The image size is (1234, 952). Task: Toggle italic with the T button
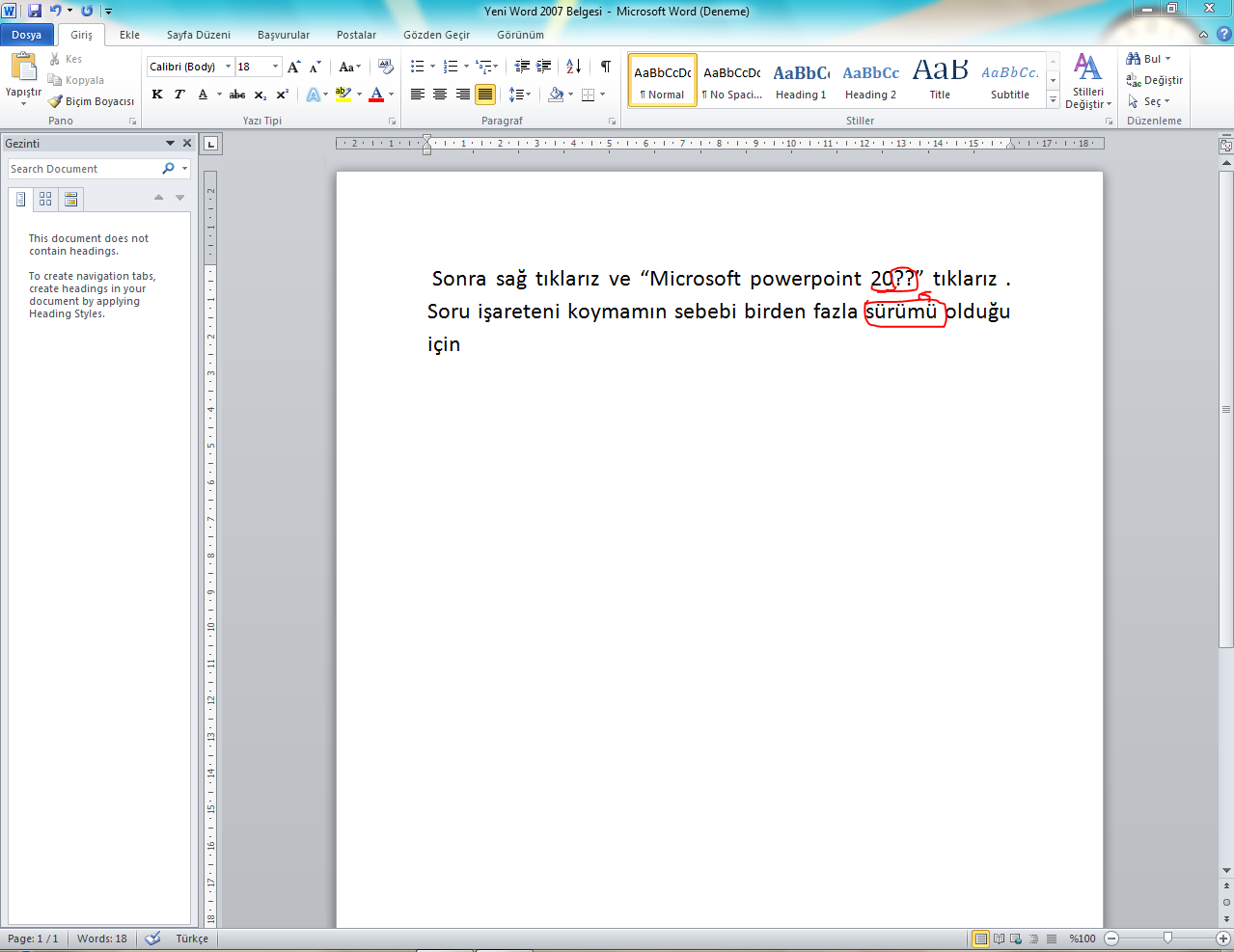pyautogui.click(x=179, y=95)
